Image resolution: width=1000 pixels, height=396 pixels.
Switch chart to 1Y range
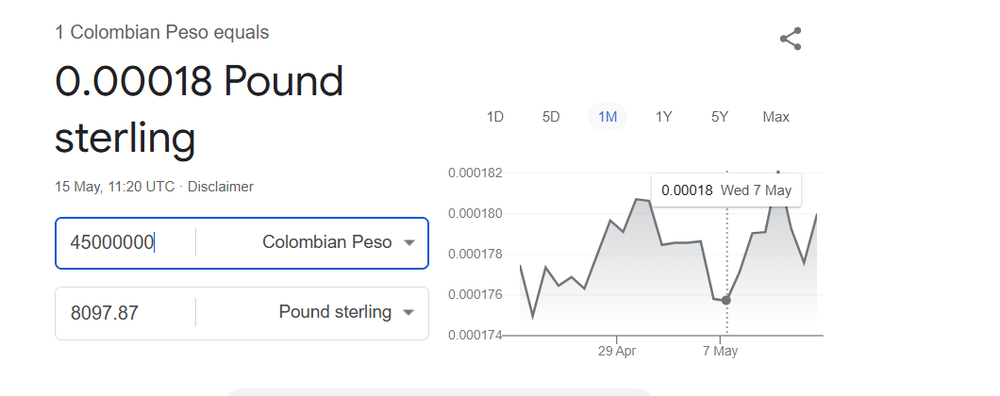(x=664, y=117)
